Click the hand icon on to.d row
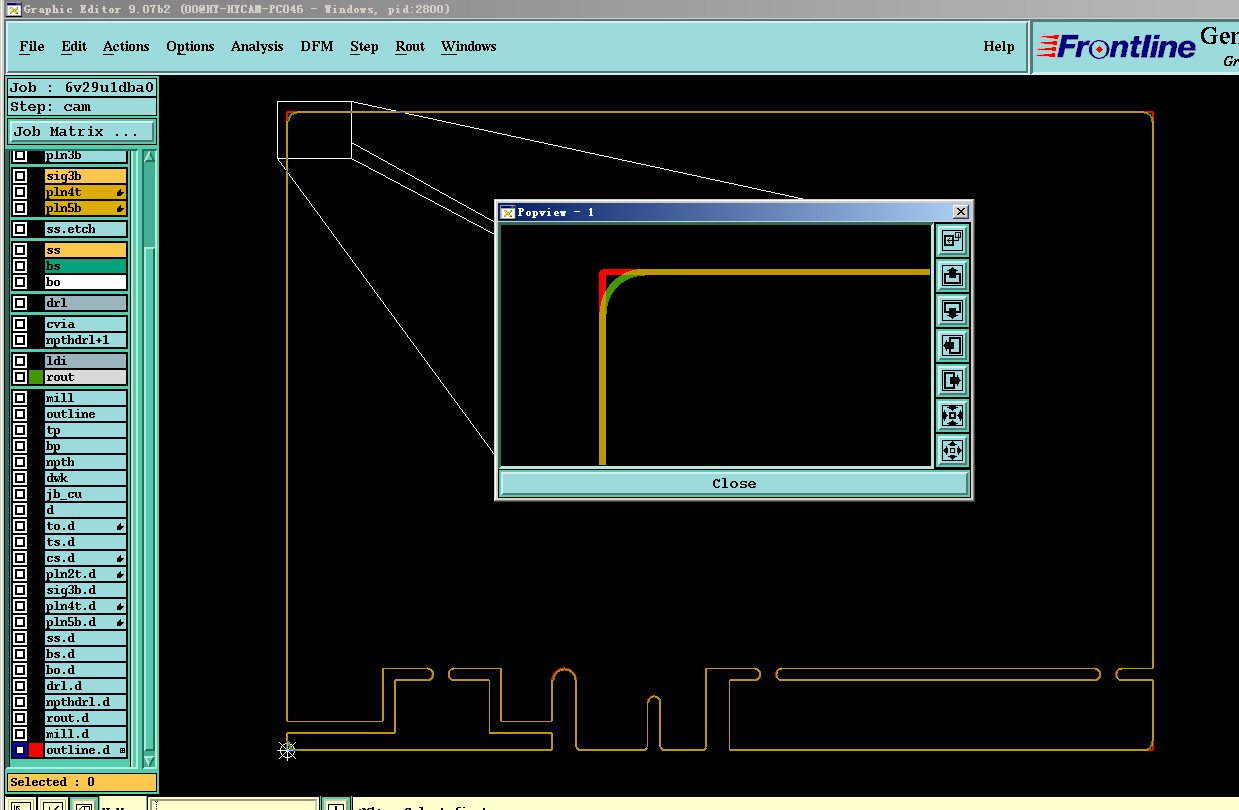The image size is (1239, 810). click(120, 526)
